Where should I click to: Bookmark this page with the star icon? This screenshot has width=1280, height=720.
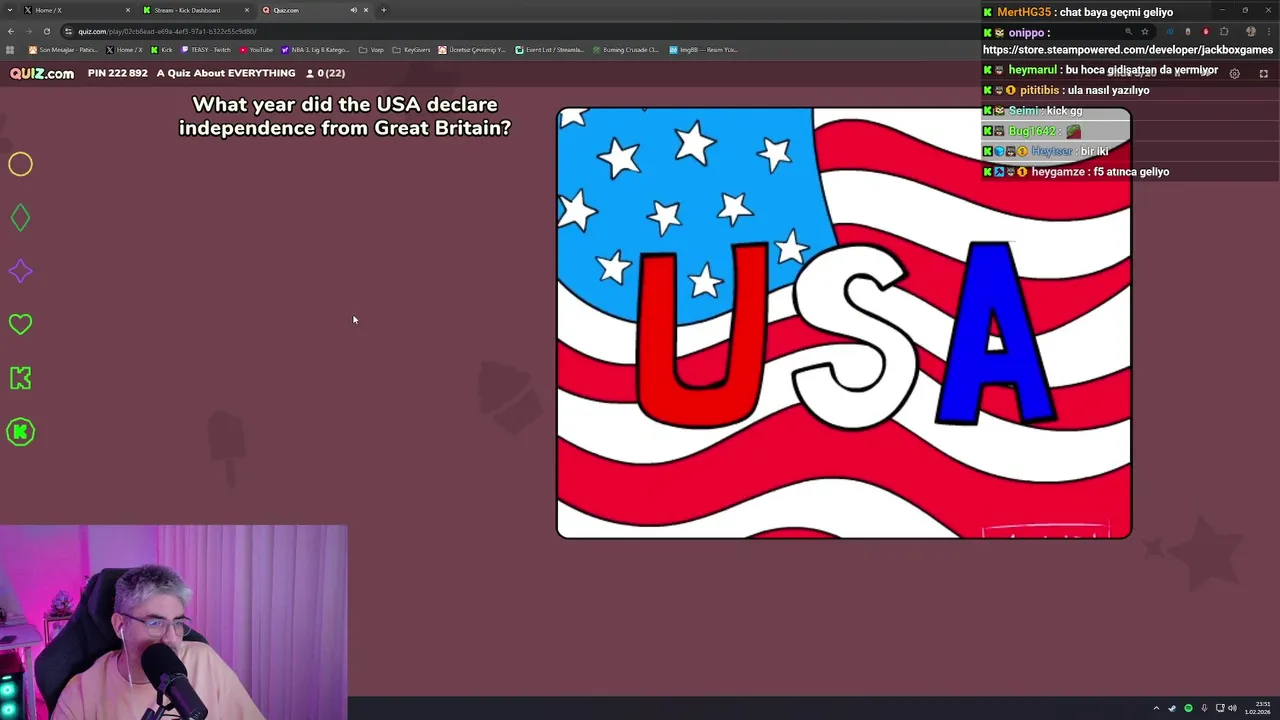pos(1145,31)
